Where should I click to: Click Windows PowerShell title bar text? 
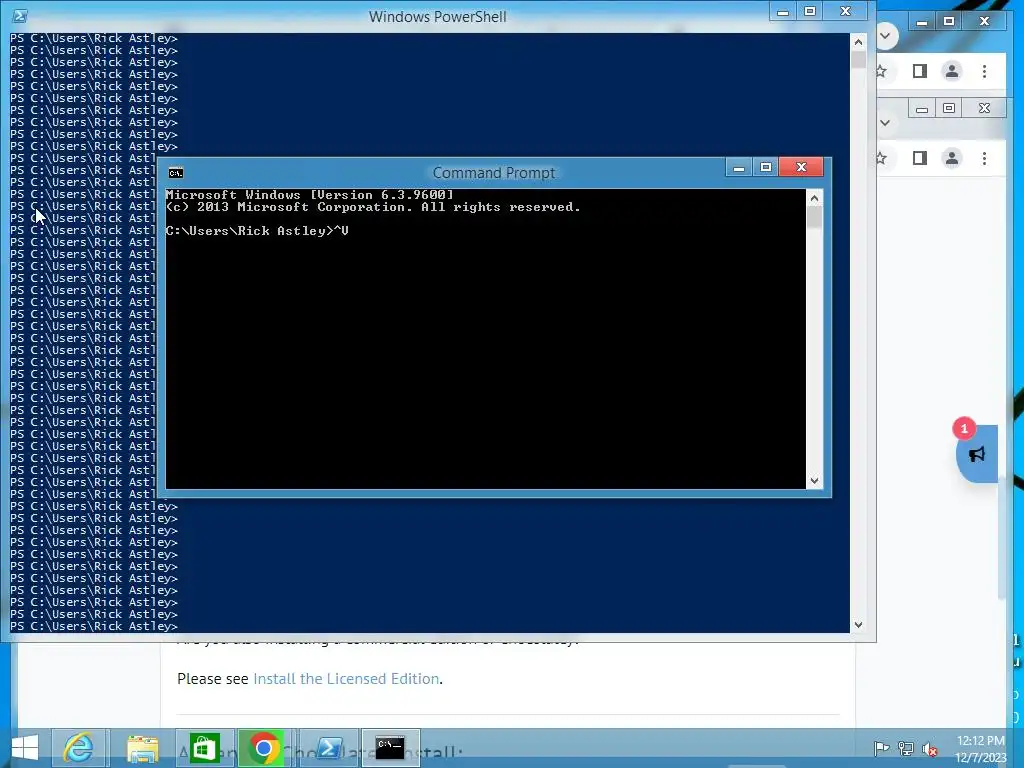coord(438,17)
